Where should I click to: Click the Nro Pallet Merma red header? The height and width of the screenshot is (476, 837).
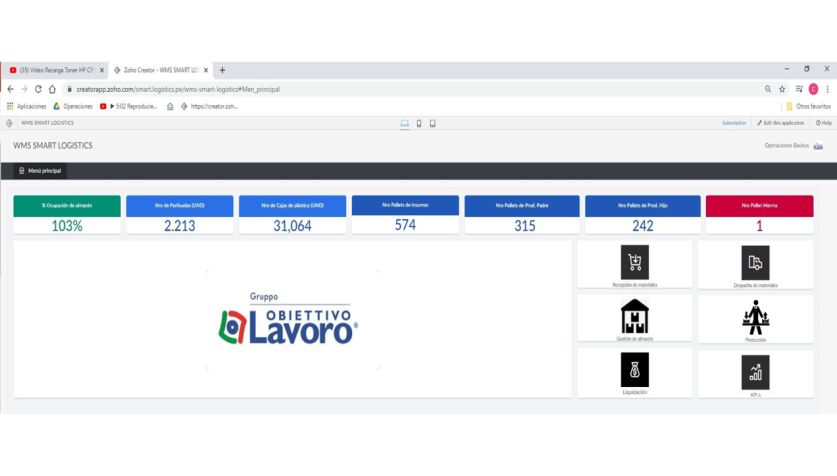pyautogui.click(x=759, y=205)
